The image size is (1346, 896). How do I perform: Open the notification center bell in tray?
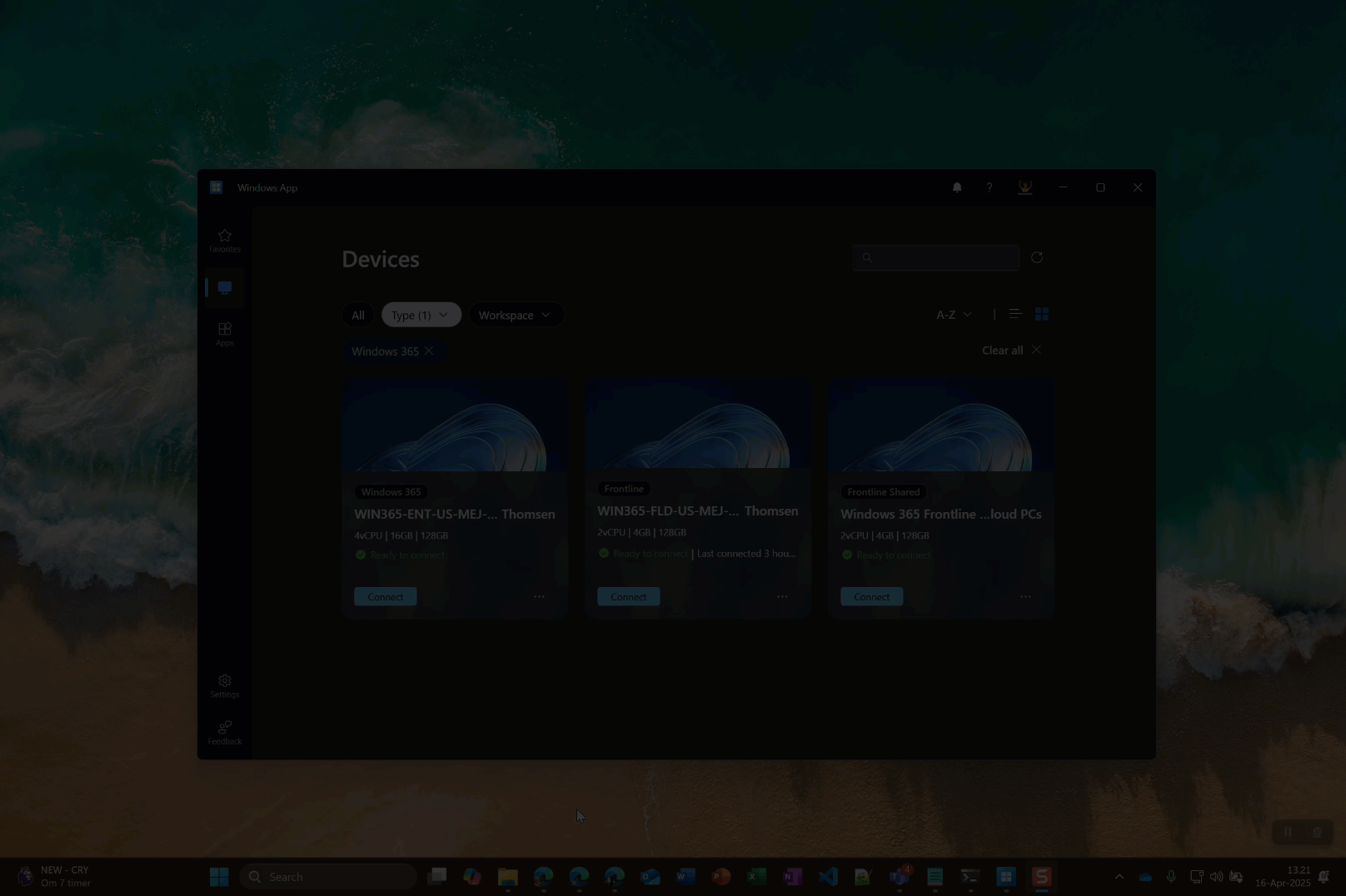(x=1324, y=877)
